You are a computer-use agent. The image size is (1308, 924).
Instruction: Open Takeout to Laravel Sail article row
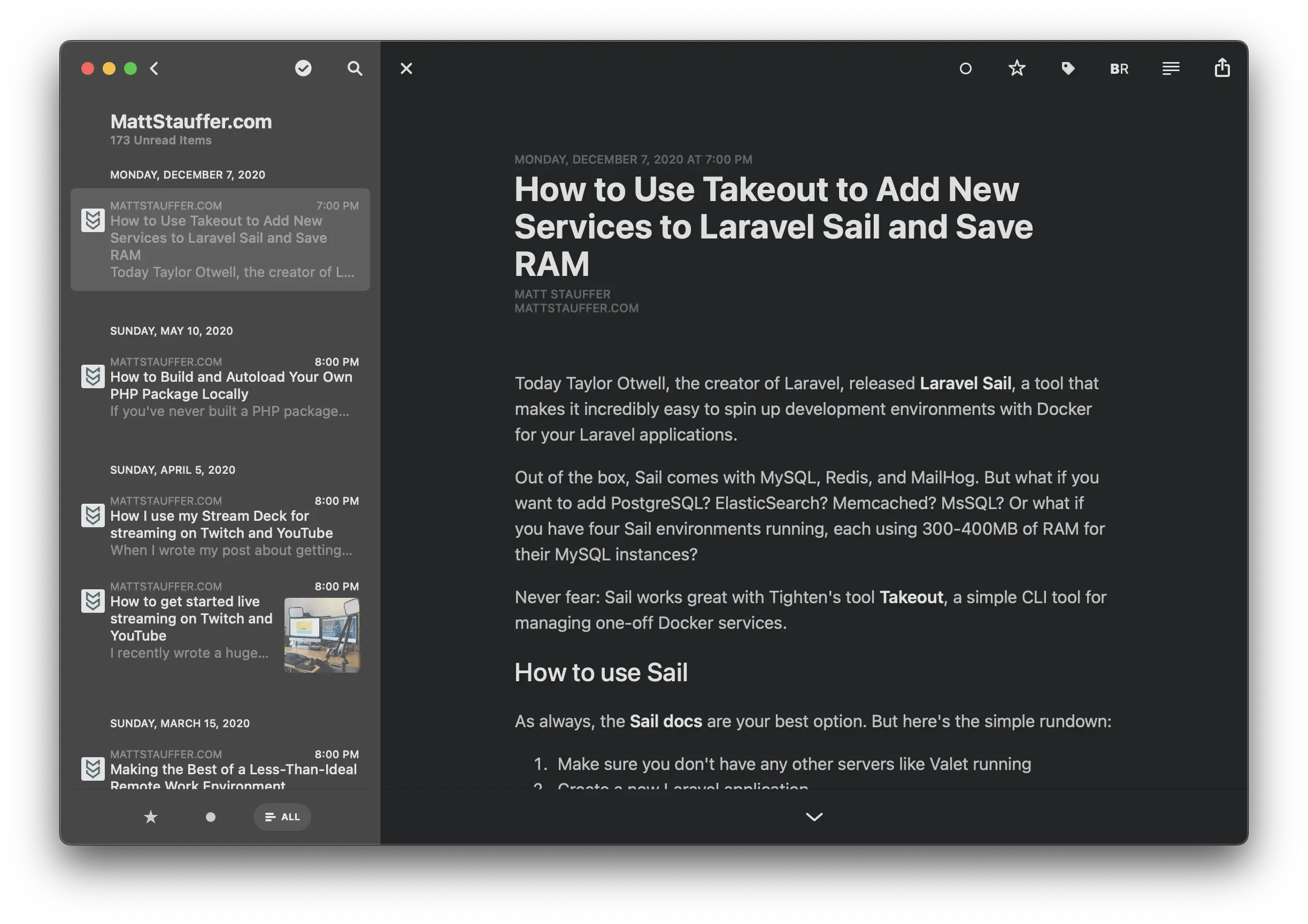click(220, 239)
